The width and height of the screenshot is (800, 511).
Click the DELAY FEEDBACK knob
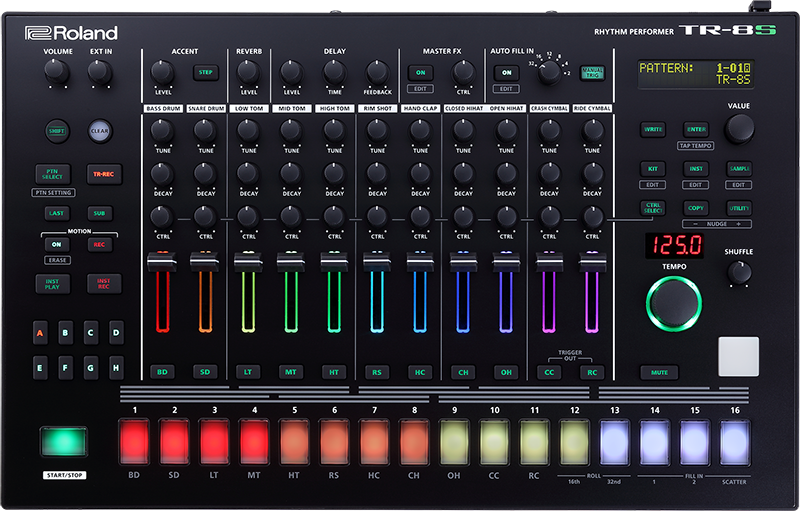tap(378, 72)
